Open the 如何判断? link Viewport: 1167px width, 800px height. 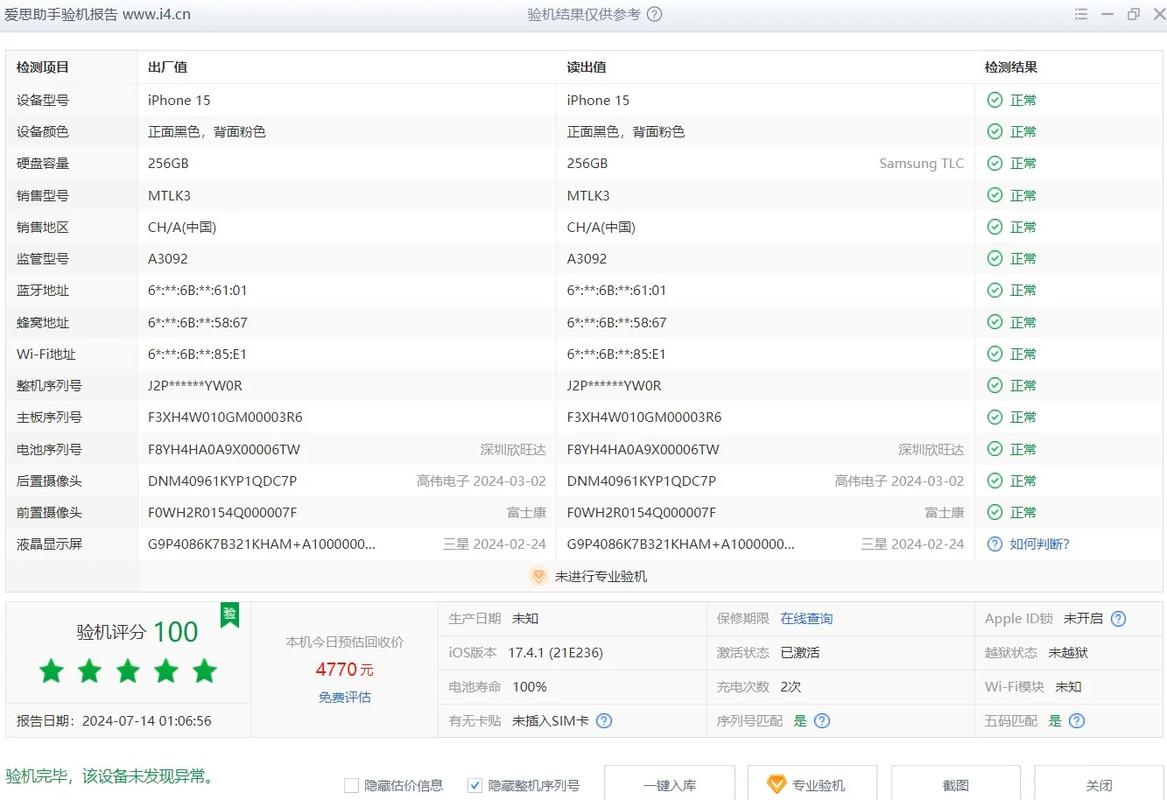(1039, 544)
